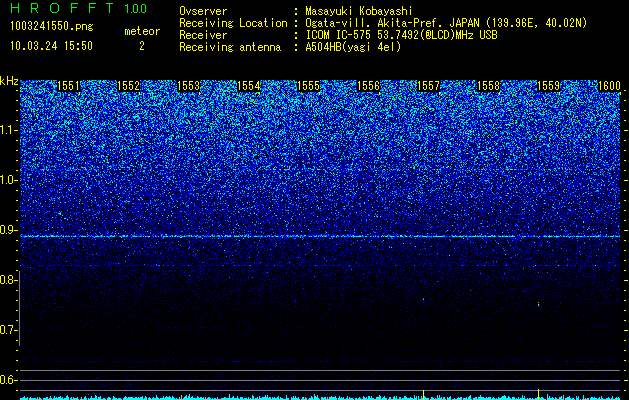Click the 1557 time label

[x=428, y=86]
